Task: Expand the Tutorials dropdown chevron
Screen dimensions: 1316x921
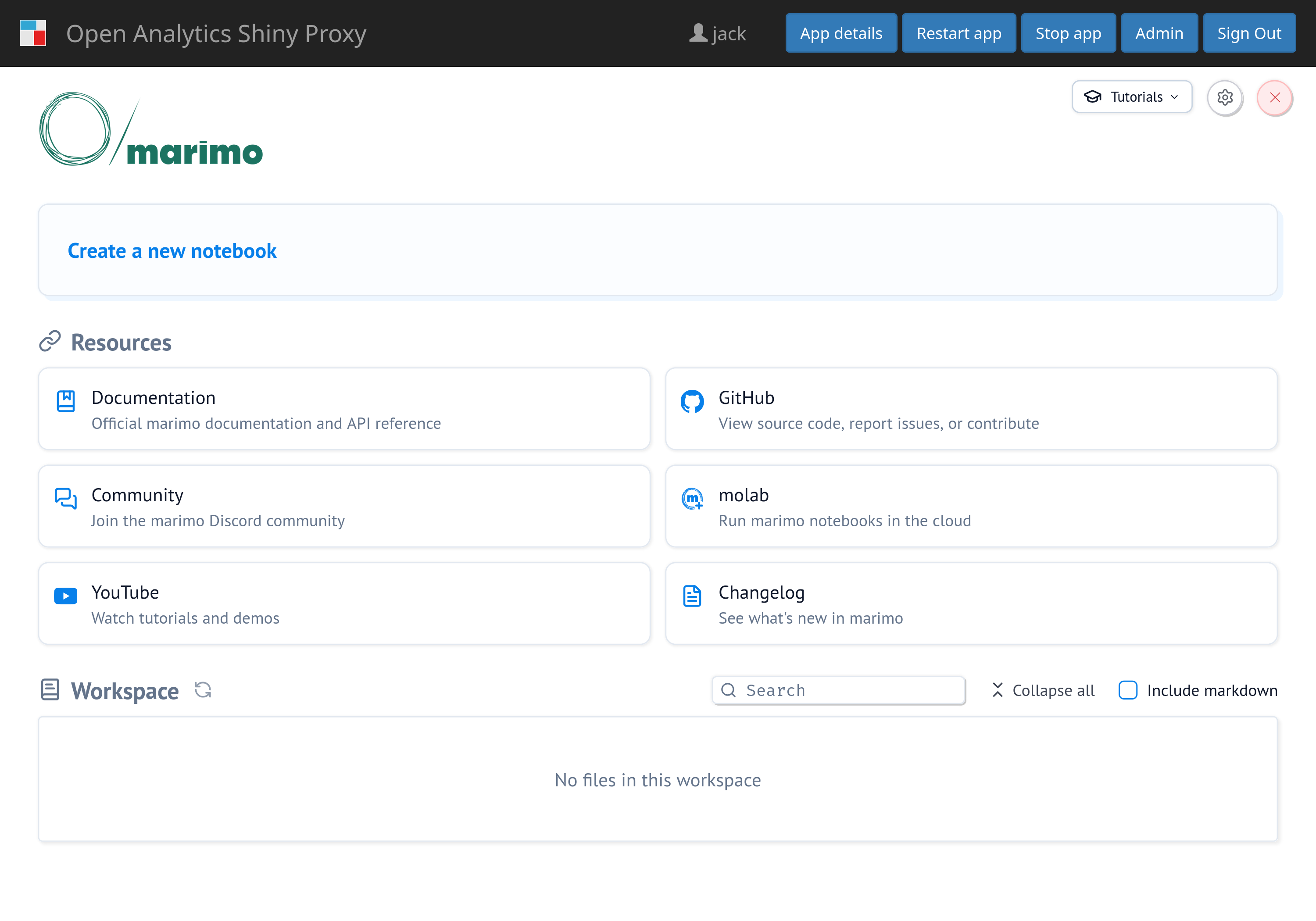Action: click(1174, 97)
